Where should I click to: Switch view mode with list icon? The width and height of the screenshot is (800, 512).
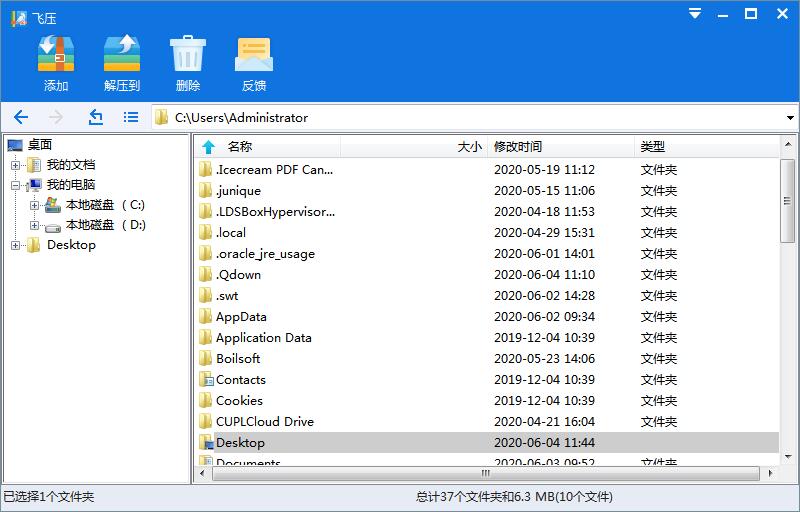click(131, 117)
